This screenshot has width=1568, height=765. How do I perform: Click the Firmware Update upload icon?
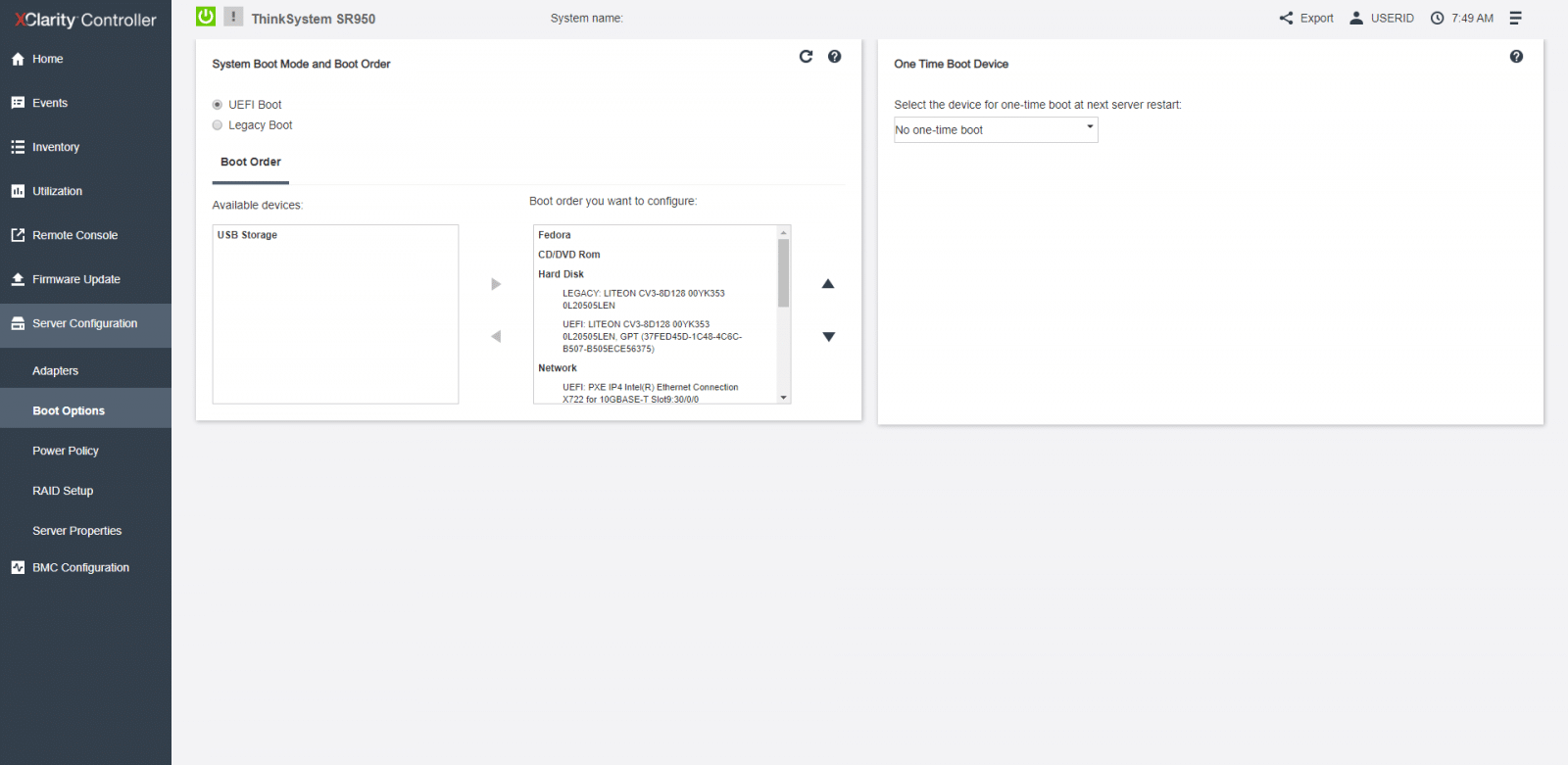coord(18,279)
